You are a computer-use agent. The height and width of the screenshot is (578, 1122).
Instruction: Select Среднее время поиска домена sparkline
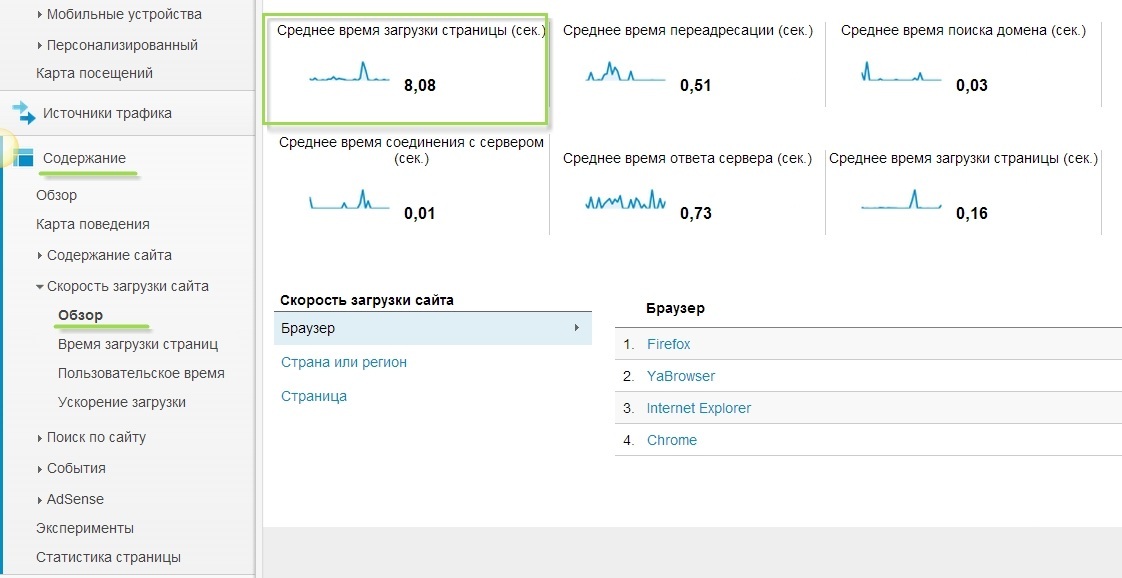[x=901, y=72]
